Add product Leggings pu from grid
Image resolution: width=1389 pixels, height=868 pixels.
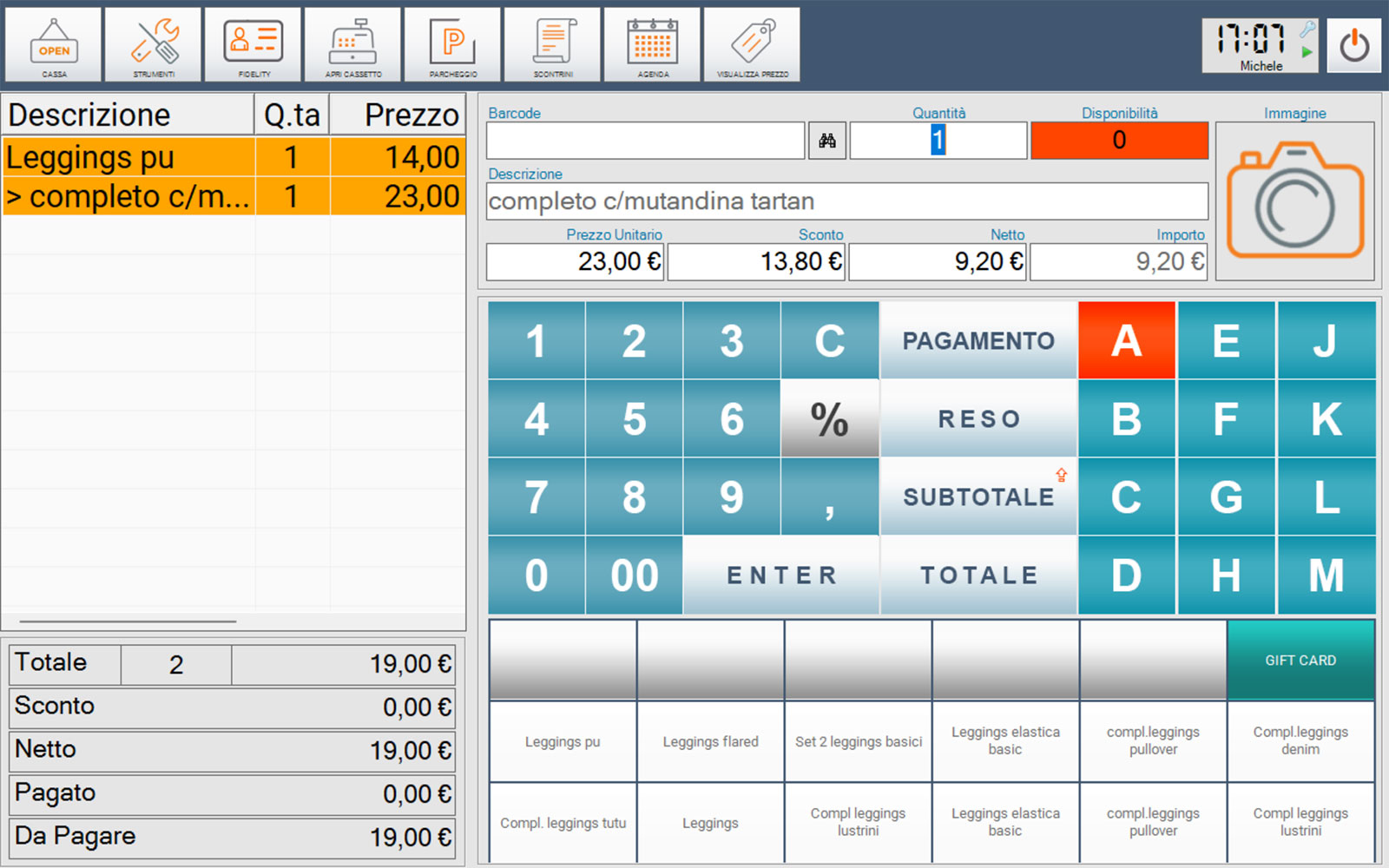coord(563,741)
